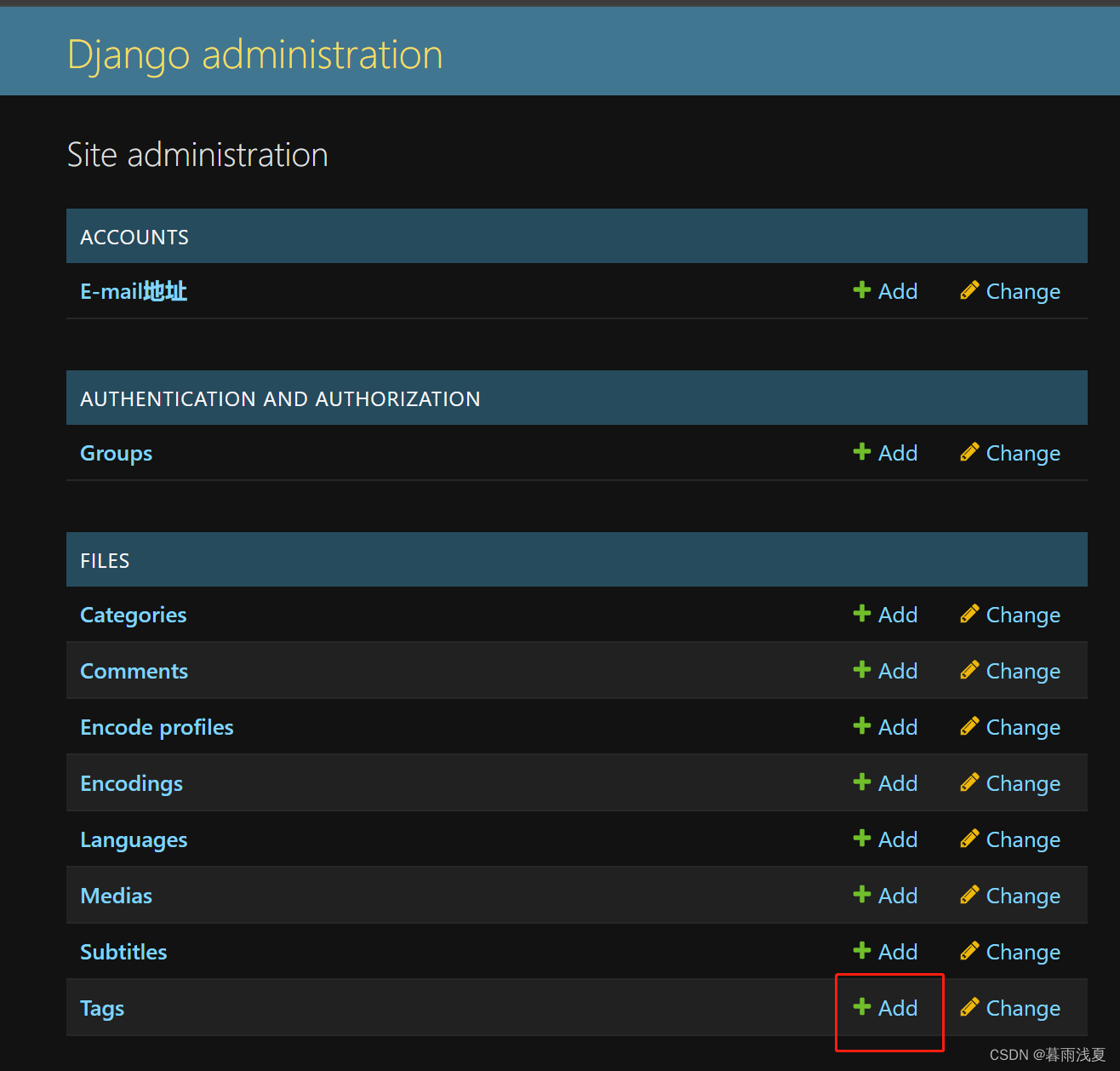
Task: Open the Categories model list
Action: [134, 615]
